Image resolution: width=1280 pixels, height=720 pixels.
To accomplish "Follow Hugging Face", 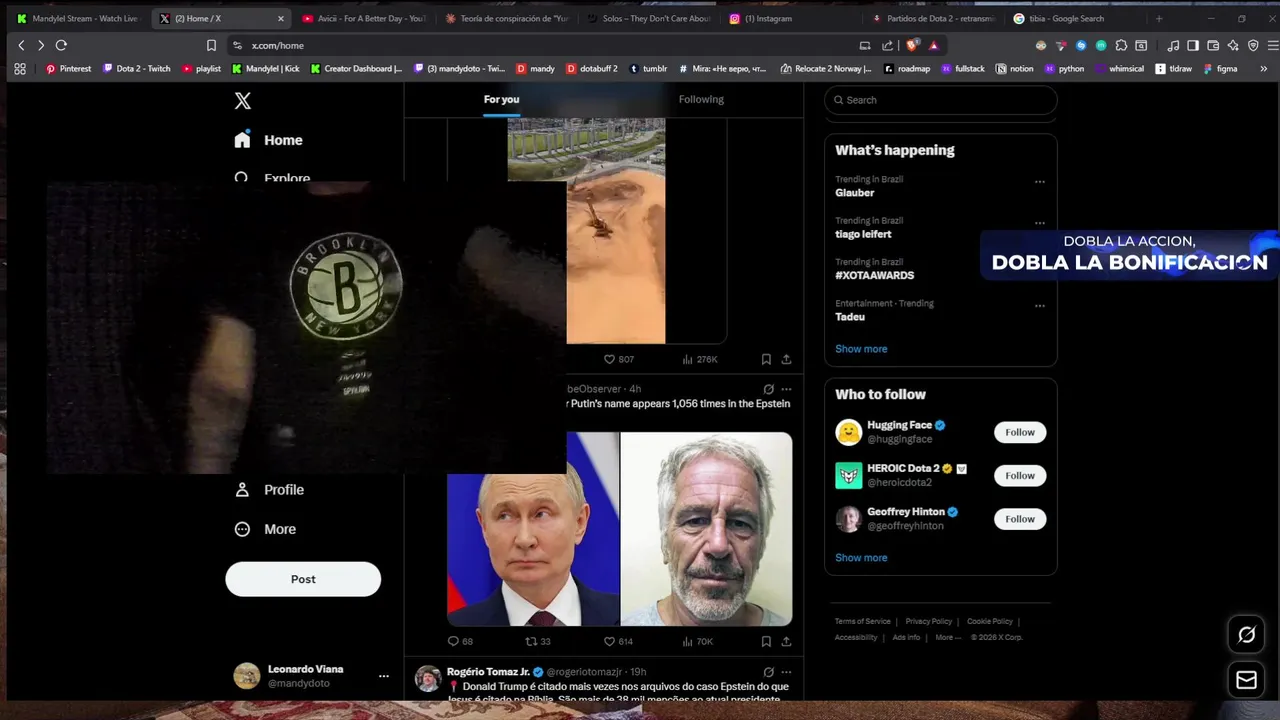I will pyautogui.click(x=1020, y=432).
